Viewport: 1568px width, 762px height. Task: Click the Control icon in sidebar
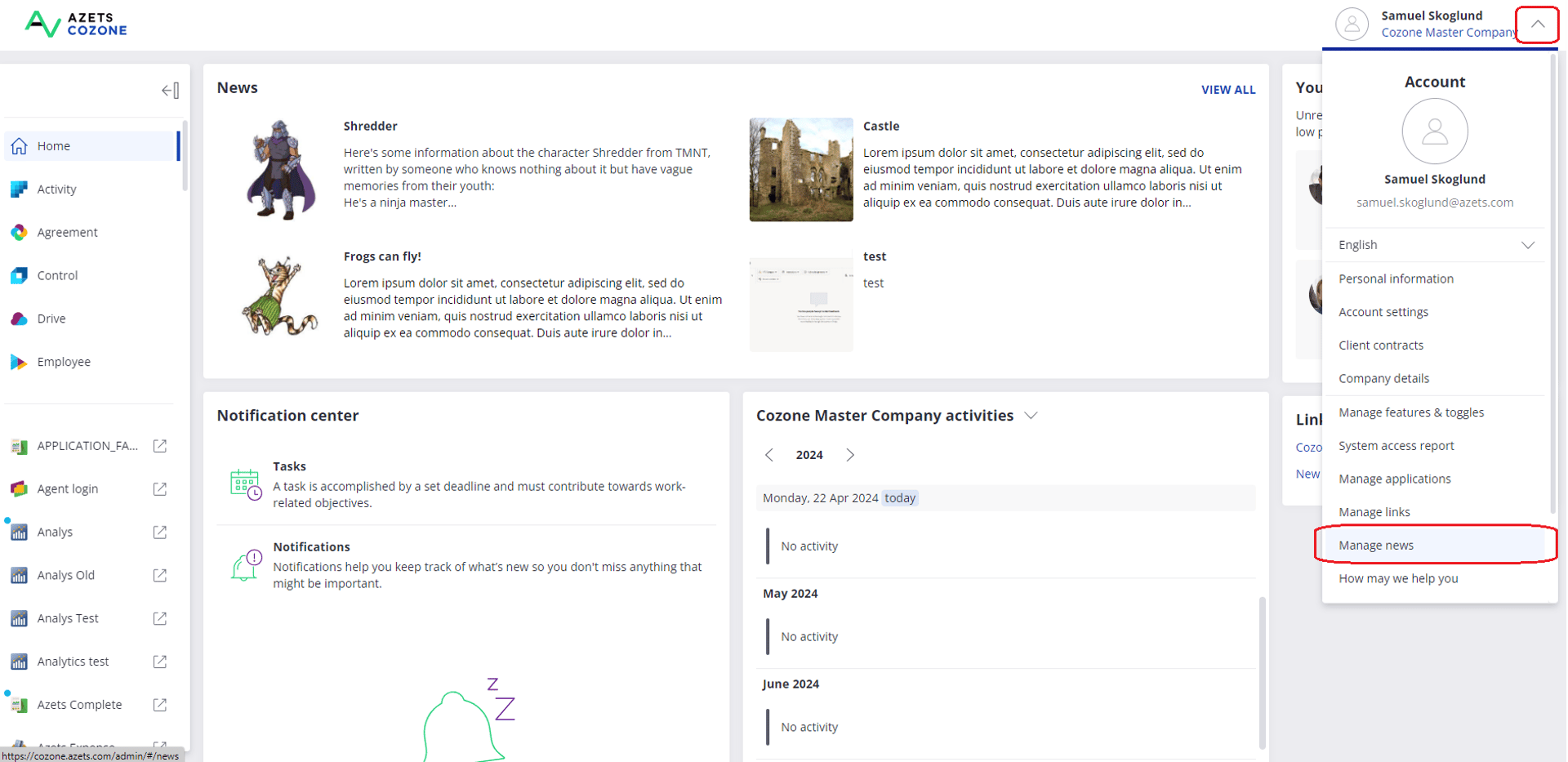click(19, 276)
